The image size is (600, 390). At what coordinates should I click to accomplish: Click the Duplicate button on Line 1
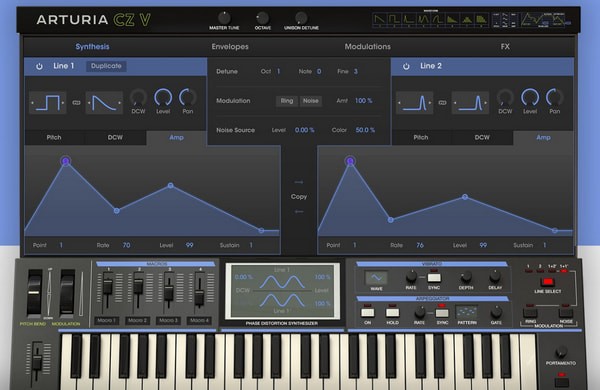click(x=106, y=66)
